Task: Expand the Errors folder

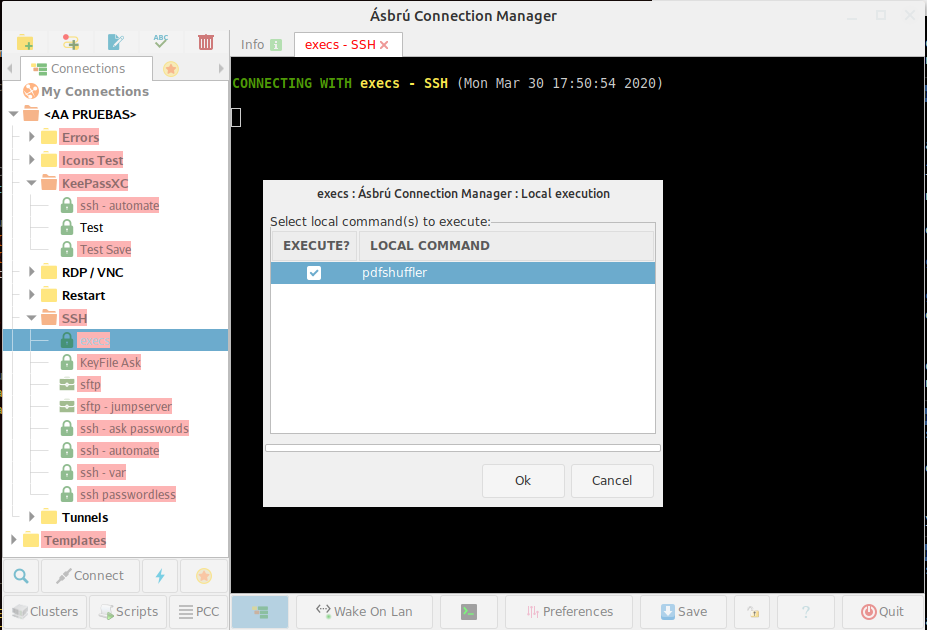Action: click(32, 137)
